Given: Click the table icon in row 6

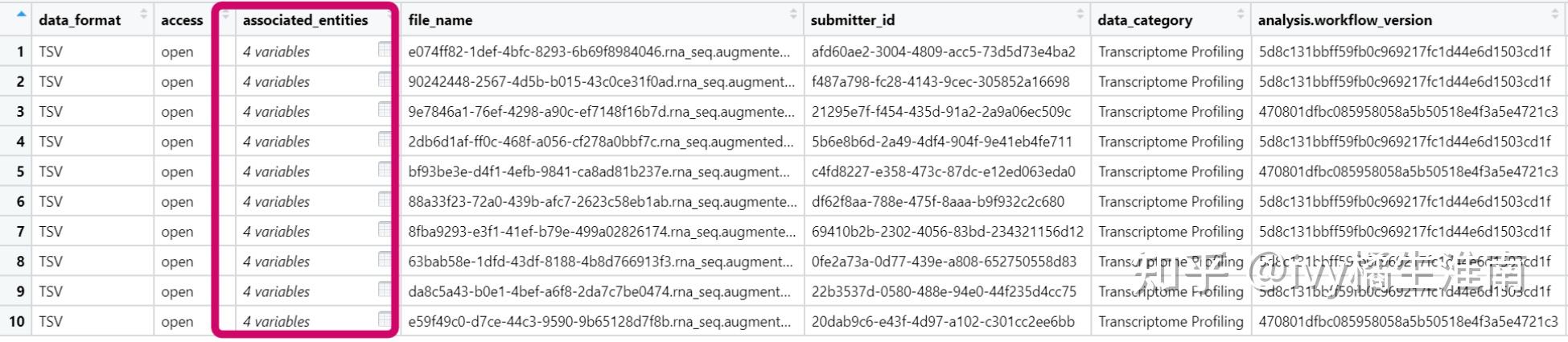Looking at the screenshot, I should point(385,200).
